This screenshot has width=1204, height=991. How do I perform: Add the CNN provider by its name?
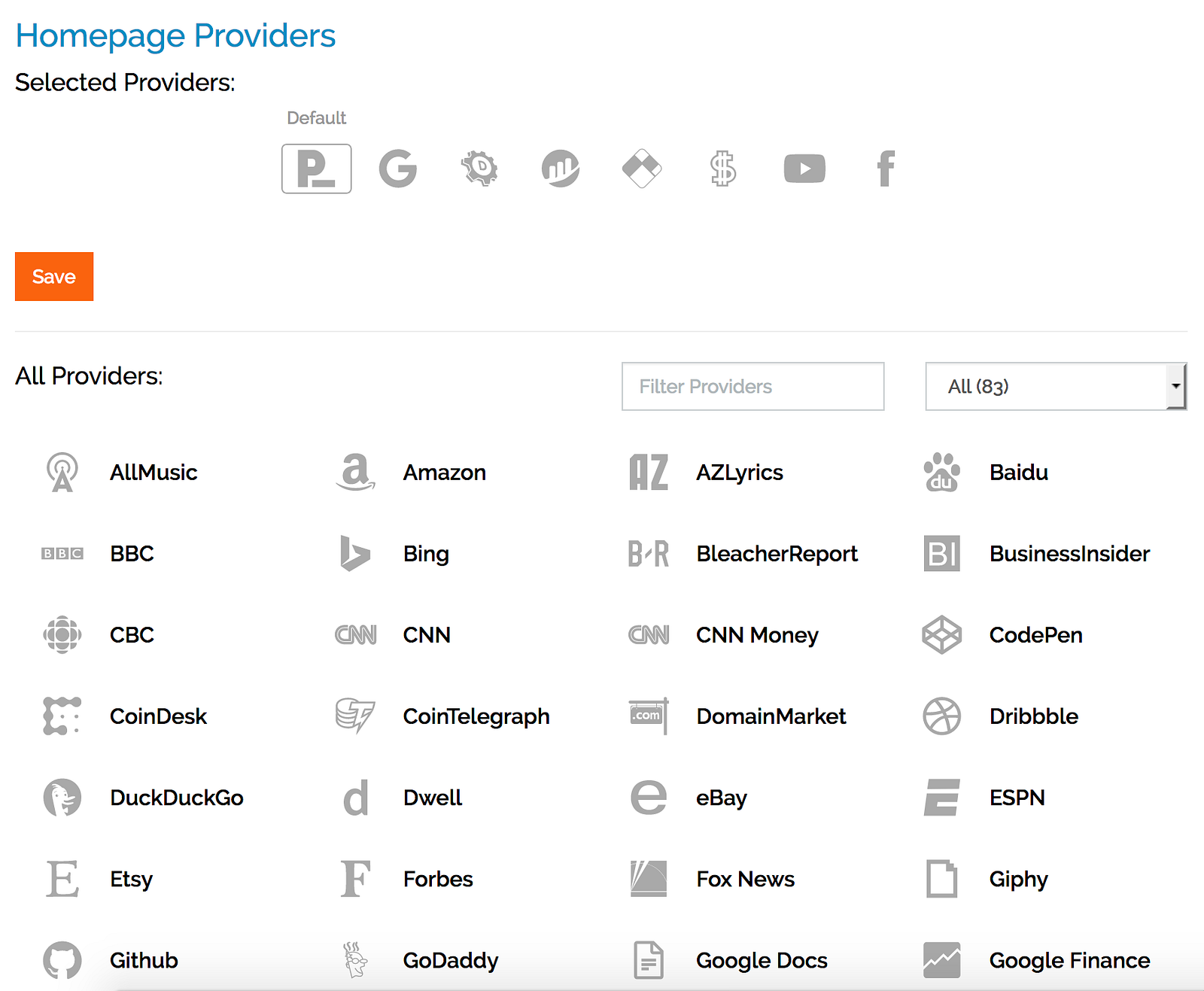tap(427, 634)
